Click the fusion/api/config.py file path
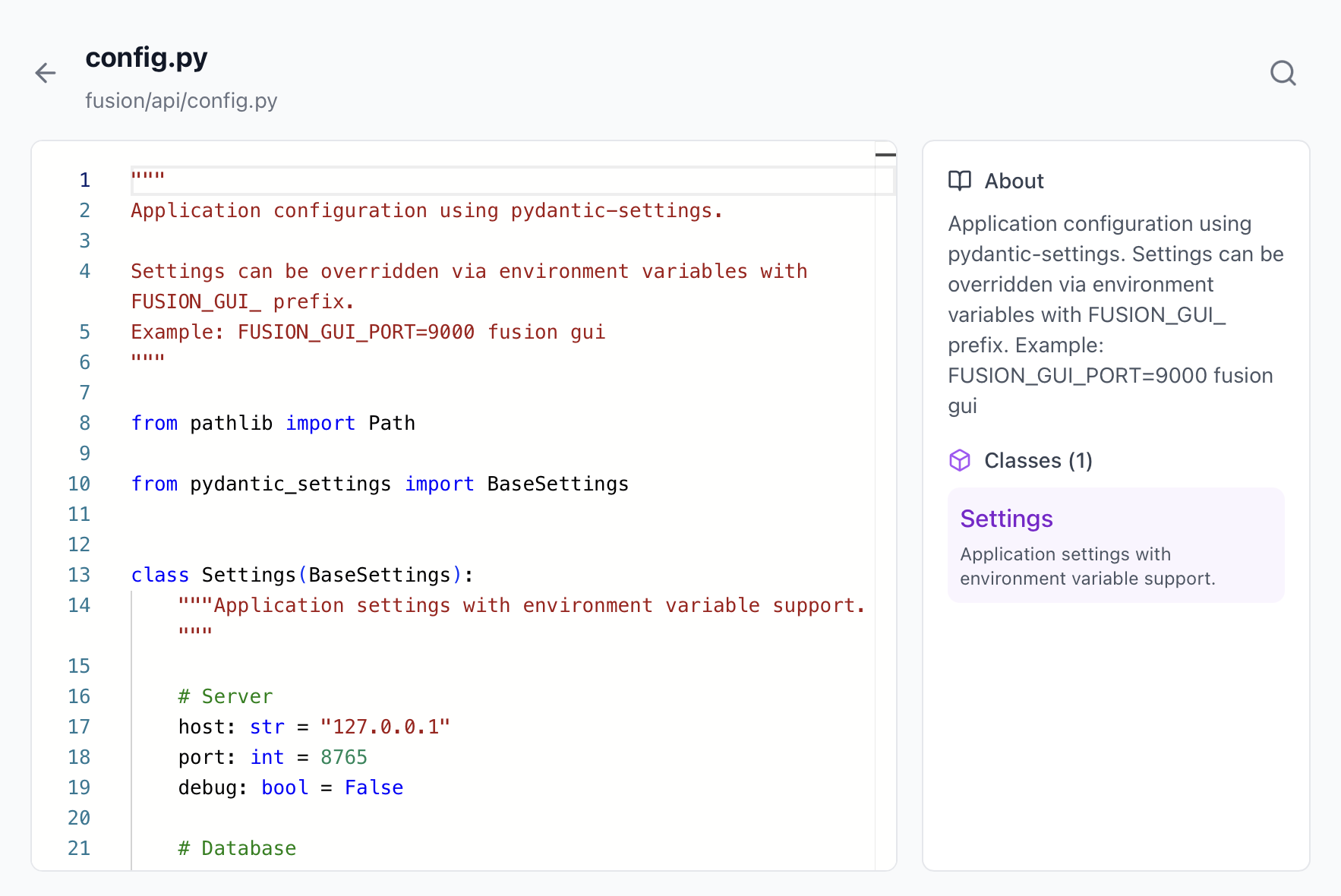This screenshot has height=896, width=1341. click(181, 101)
